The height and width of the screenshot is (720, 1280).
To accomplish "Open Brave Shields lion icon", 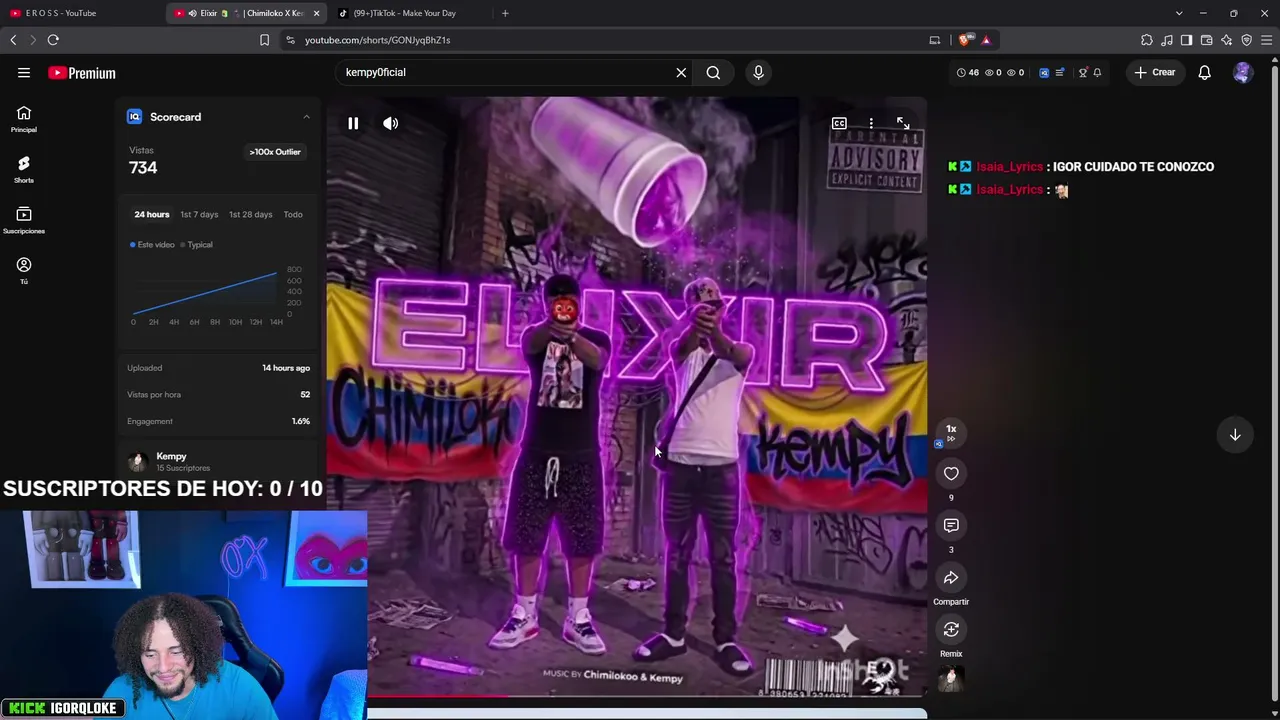I will point(964,40).
